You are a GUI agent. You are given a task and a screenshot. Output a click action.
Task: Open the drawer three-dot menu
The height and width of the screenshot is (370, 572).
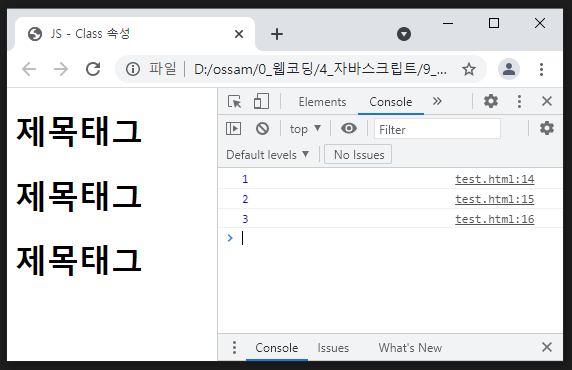tap(234, 347)
